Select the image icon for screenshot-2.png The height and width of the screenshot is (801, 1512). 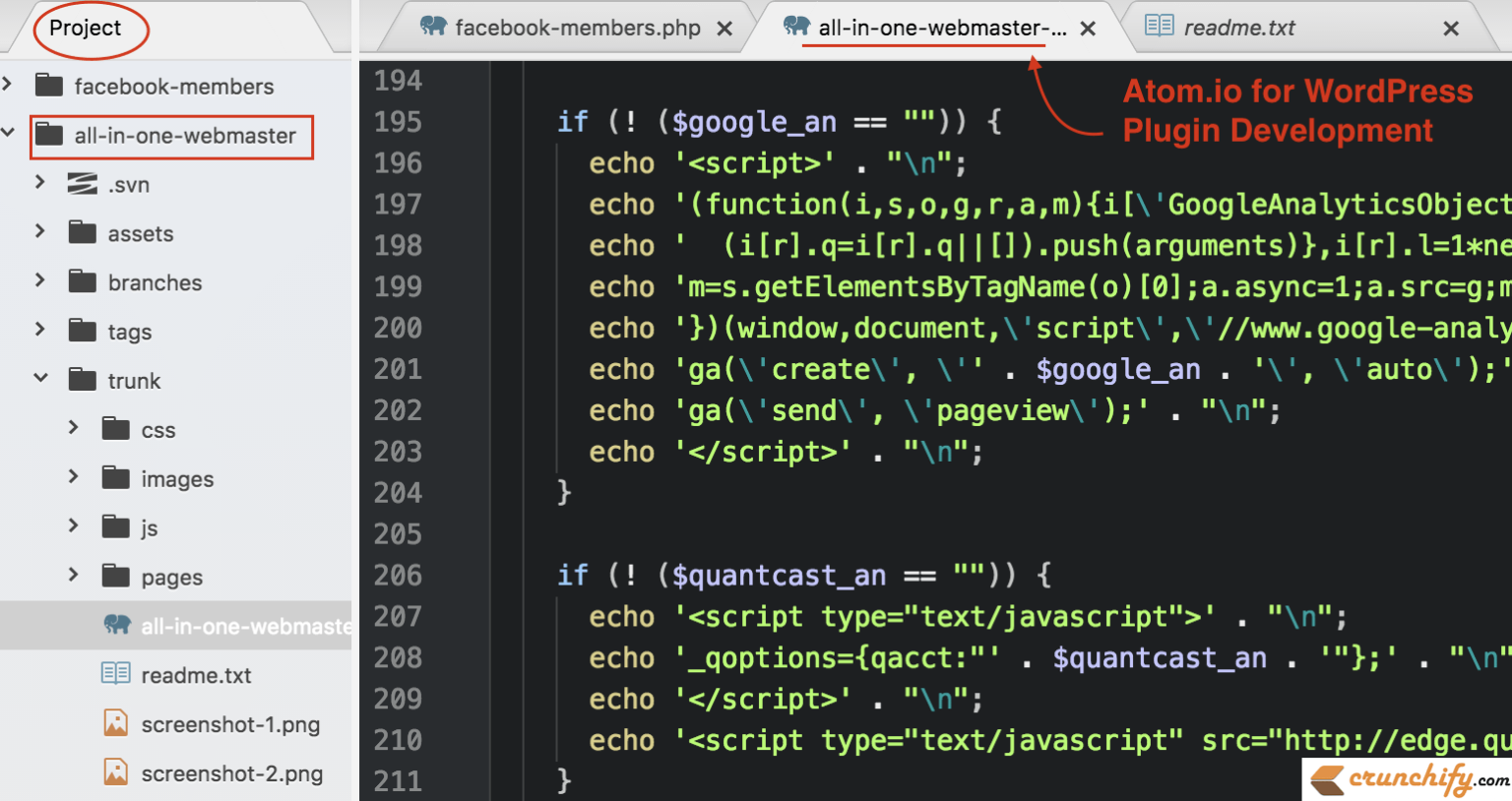coord(115,773)
